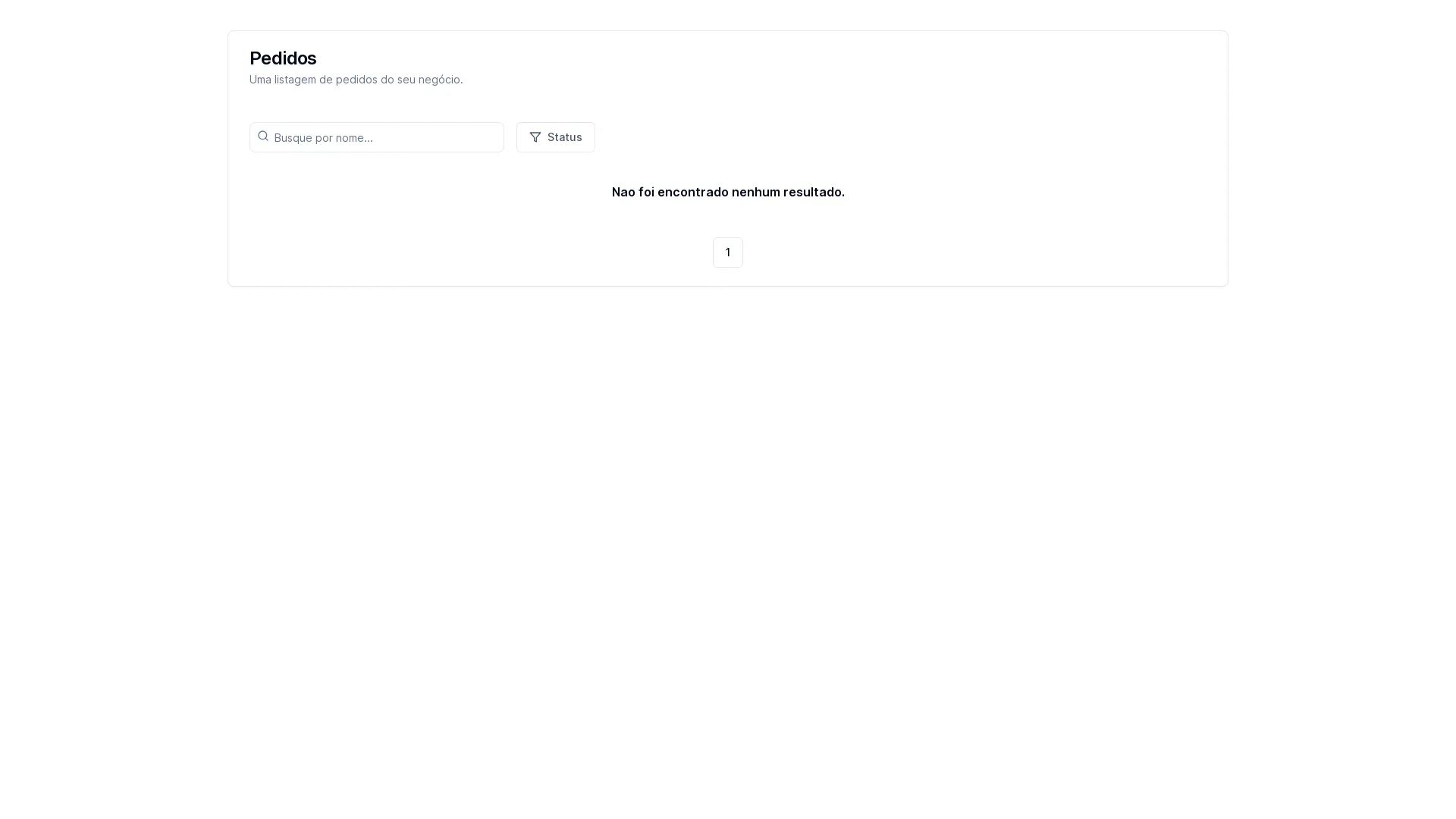
Task: Click the 'Nao foi encontrado nenhum resultado' message
Action: click(x=727, y=192)
